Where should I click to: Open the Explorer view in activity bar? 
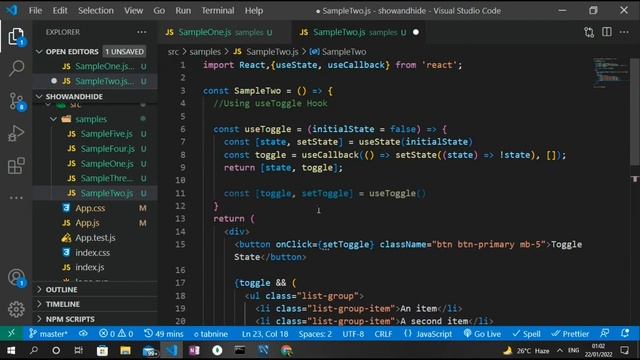pos(16,37)
